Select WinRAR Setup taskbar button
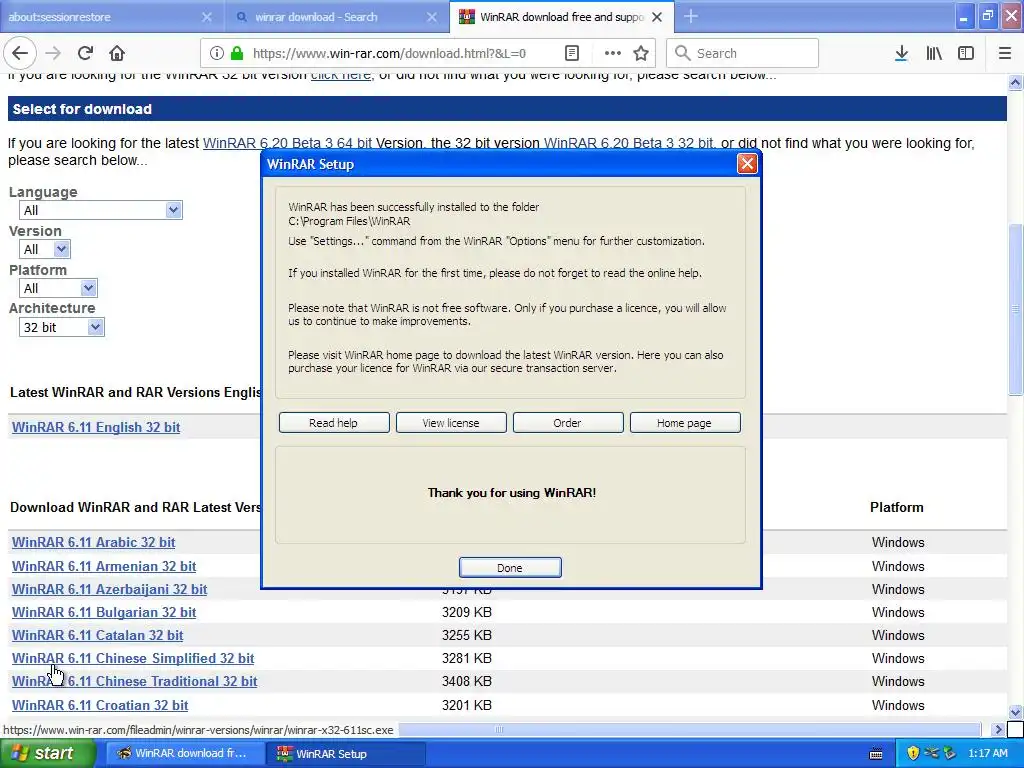The height and width of the screenshot is (768, 1024). tap(346, 754)
